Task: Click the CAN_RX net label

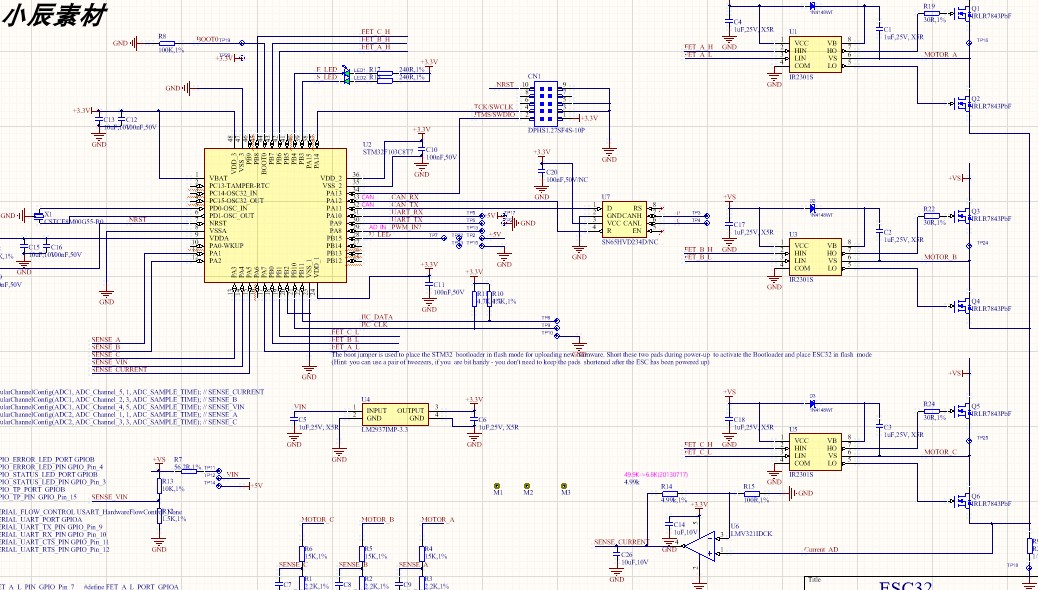Action: pos(405,197)
